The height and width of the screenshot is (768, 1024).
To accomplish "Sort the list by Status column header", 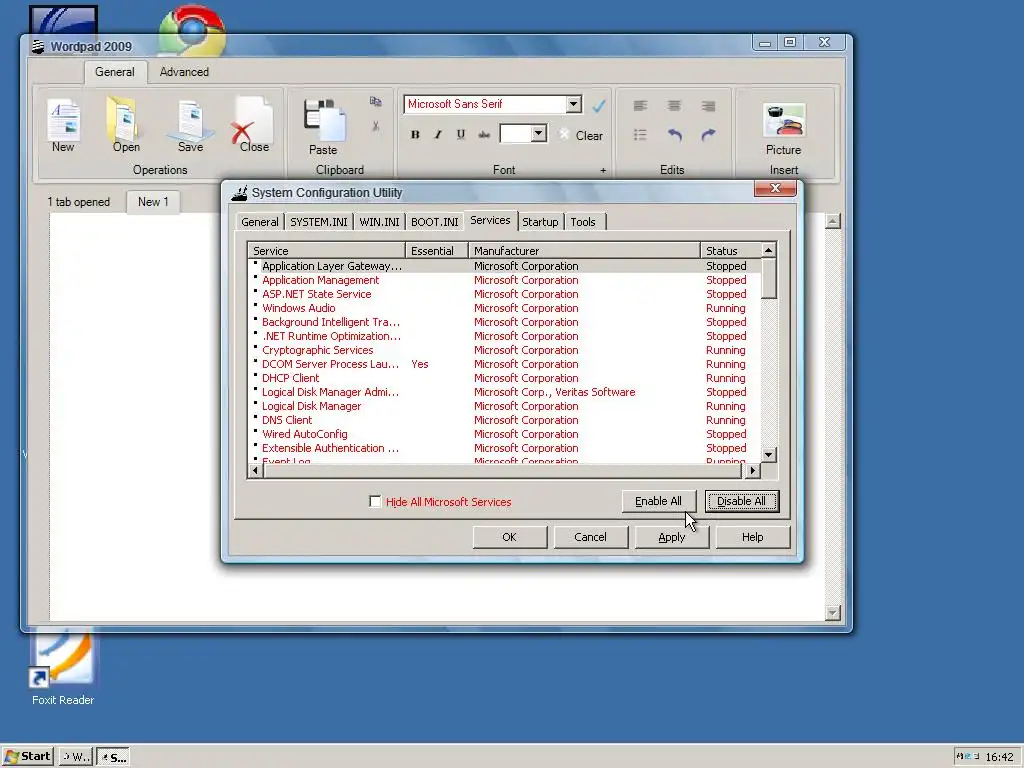I will [731, 251].
